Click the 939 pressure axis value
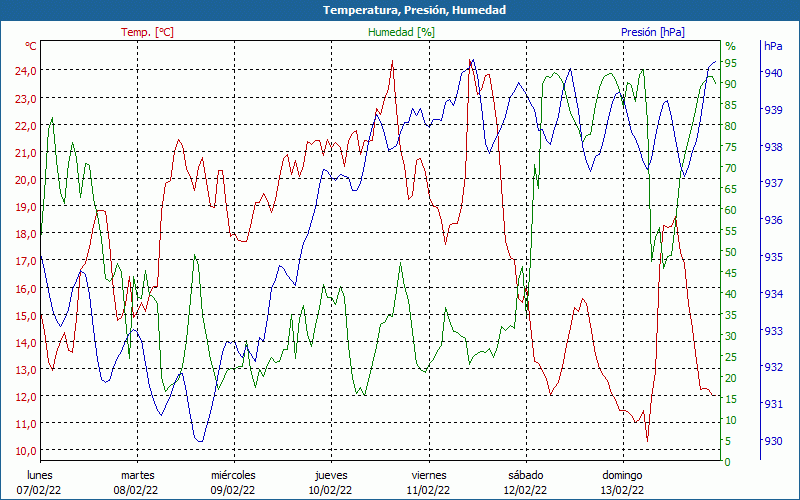The height and width of the screenshot is (500, 800). coord(773,110)
